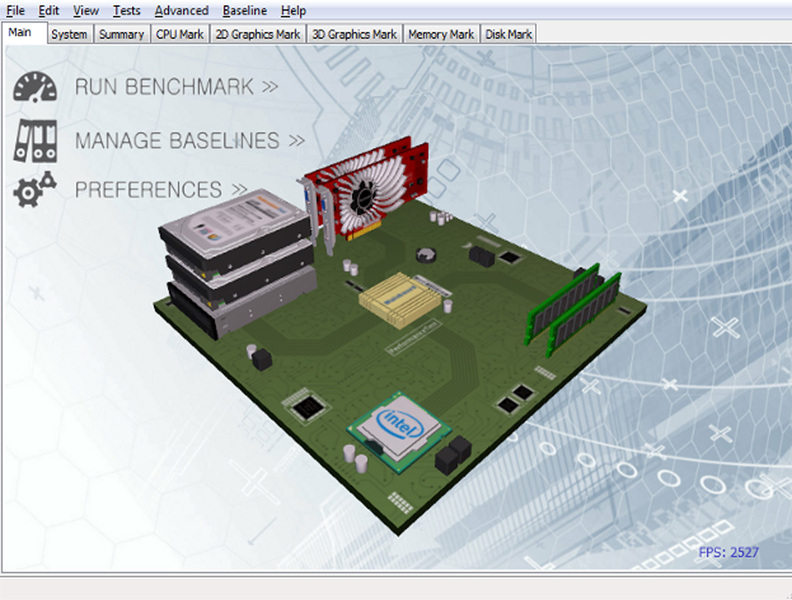The width and height of the screenshot is (792, 600).
Task: Click the stacked hard drives model
Action: point(236,263)
